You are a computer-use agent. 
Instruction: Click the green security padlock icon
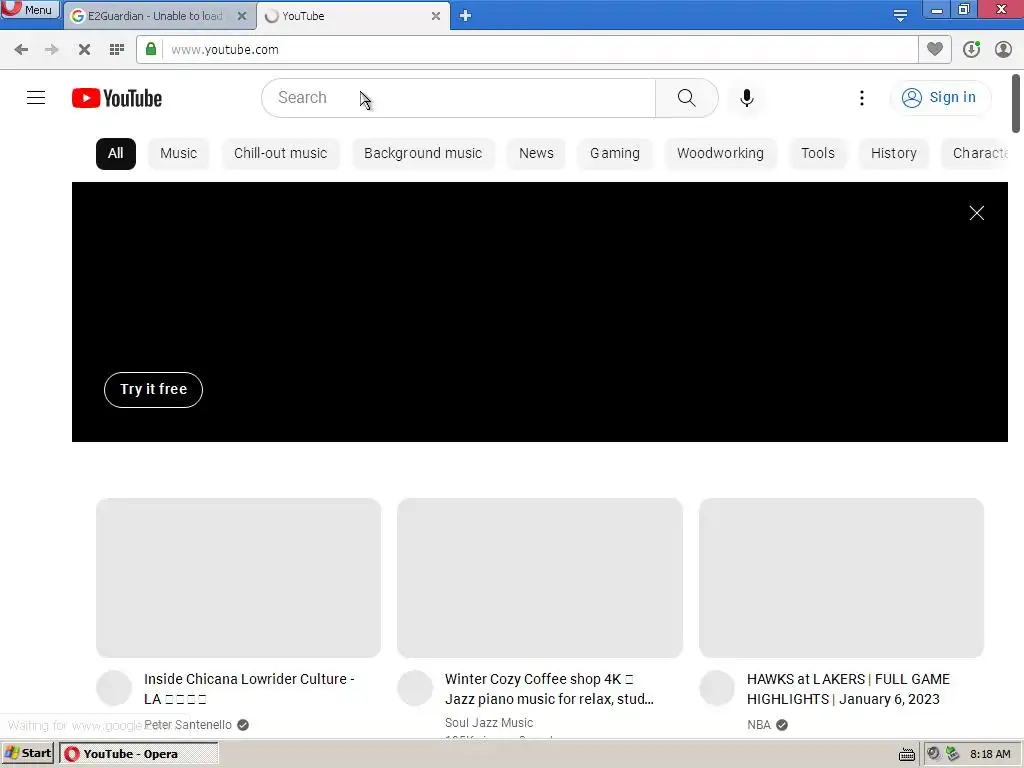[x=151, y=49]
